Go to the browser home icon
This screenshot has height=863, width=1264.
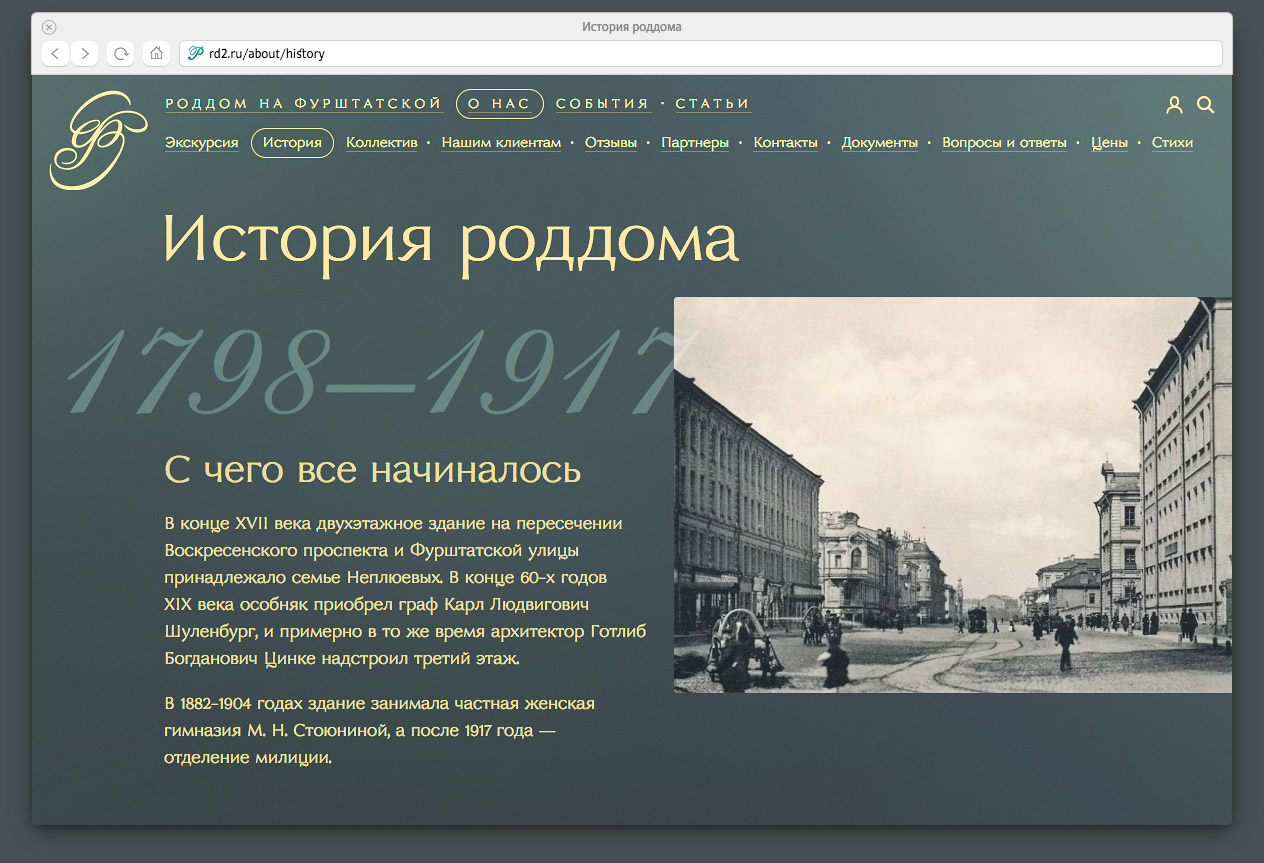click(155, 54)
